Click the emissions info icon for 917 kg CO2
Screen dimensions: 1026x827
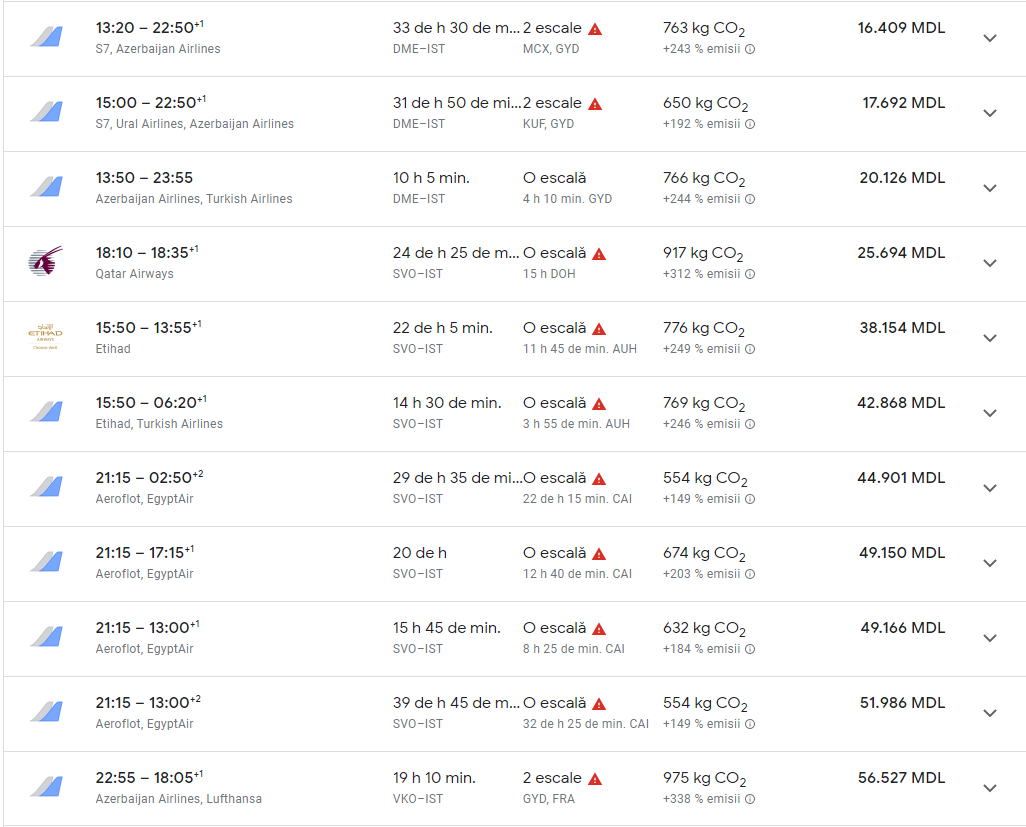[x=750, y=274]
